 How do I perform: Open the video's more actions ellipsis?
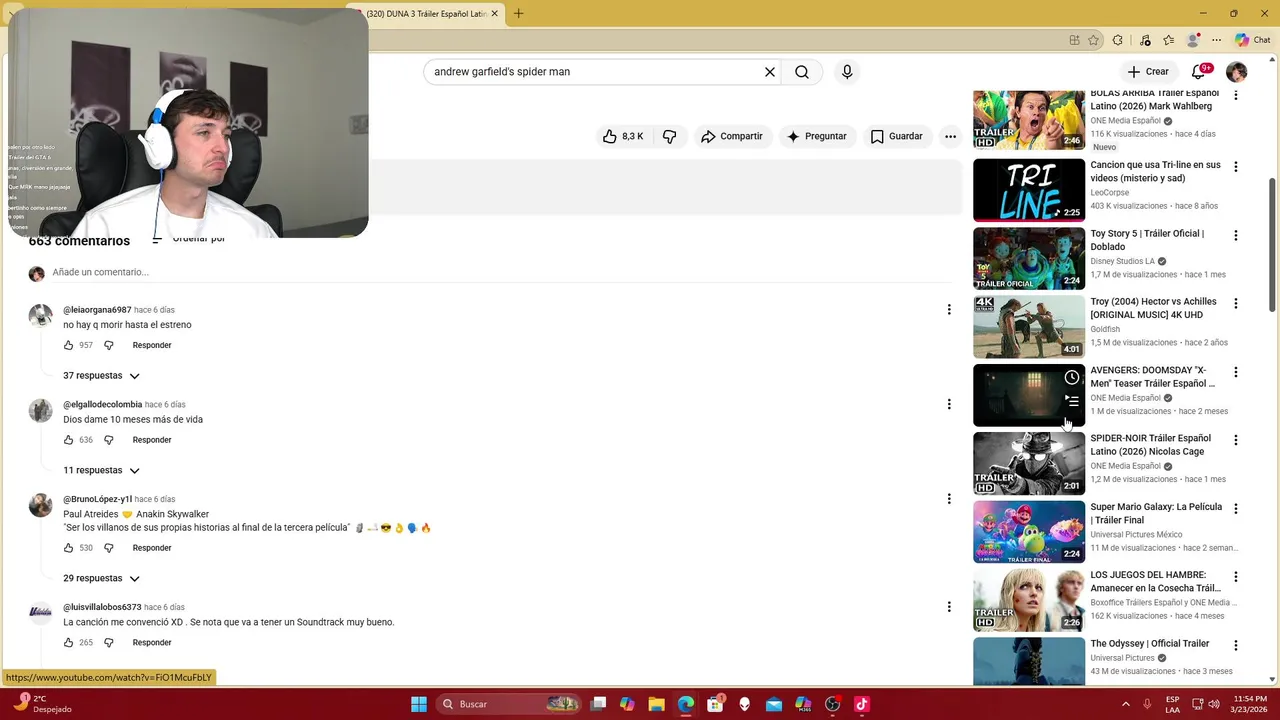[x=951, y=136]
